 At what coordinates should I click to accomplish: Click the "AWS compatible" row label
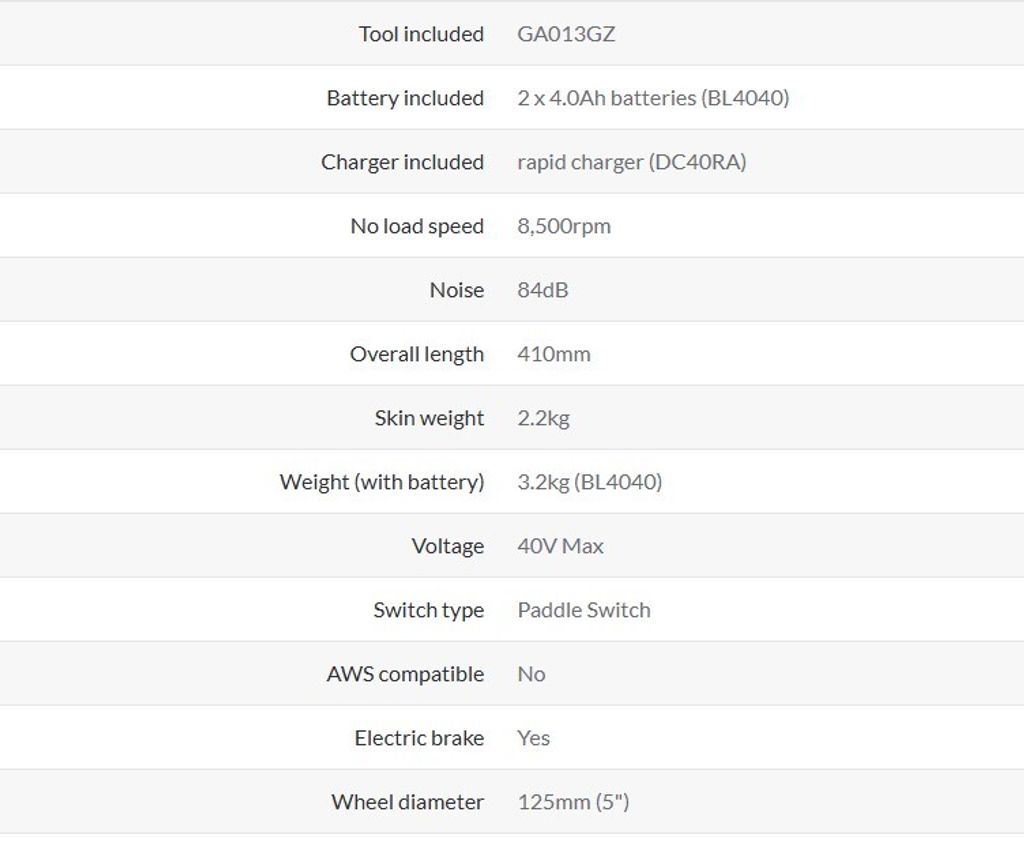(x=405, y=674)
